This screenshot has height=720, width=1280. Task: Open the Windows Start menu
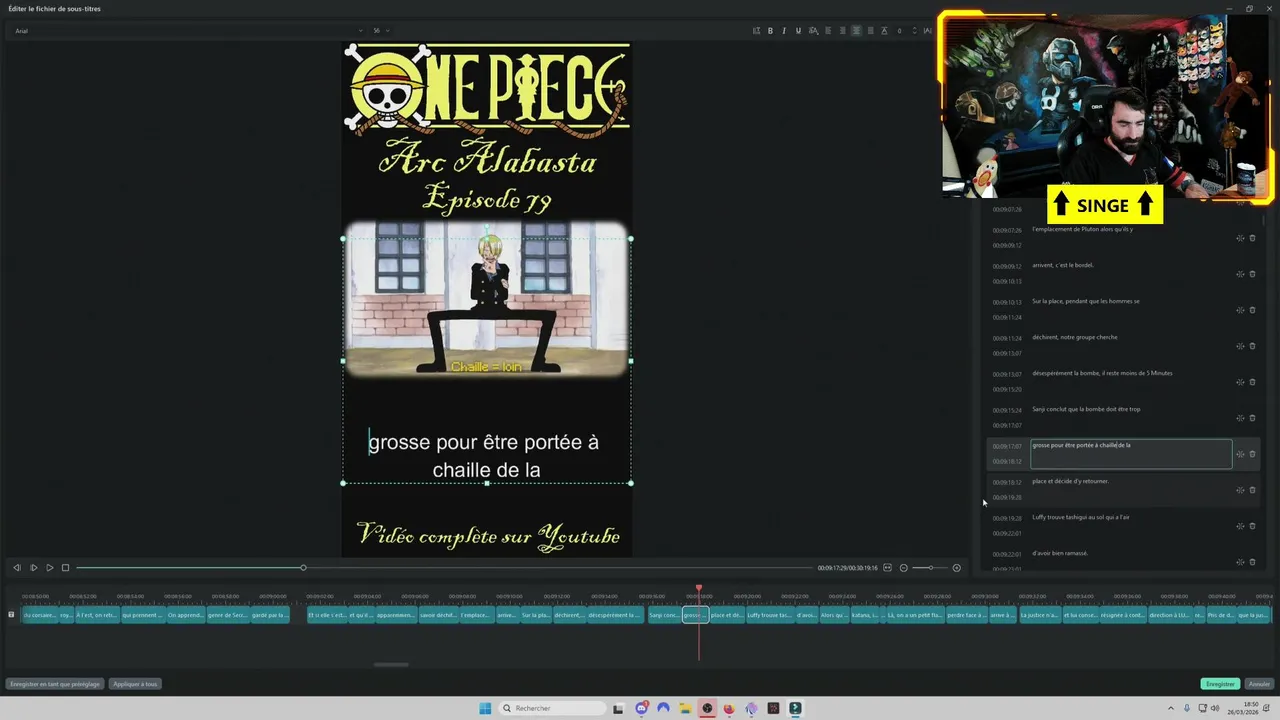point(486,708)
